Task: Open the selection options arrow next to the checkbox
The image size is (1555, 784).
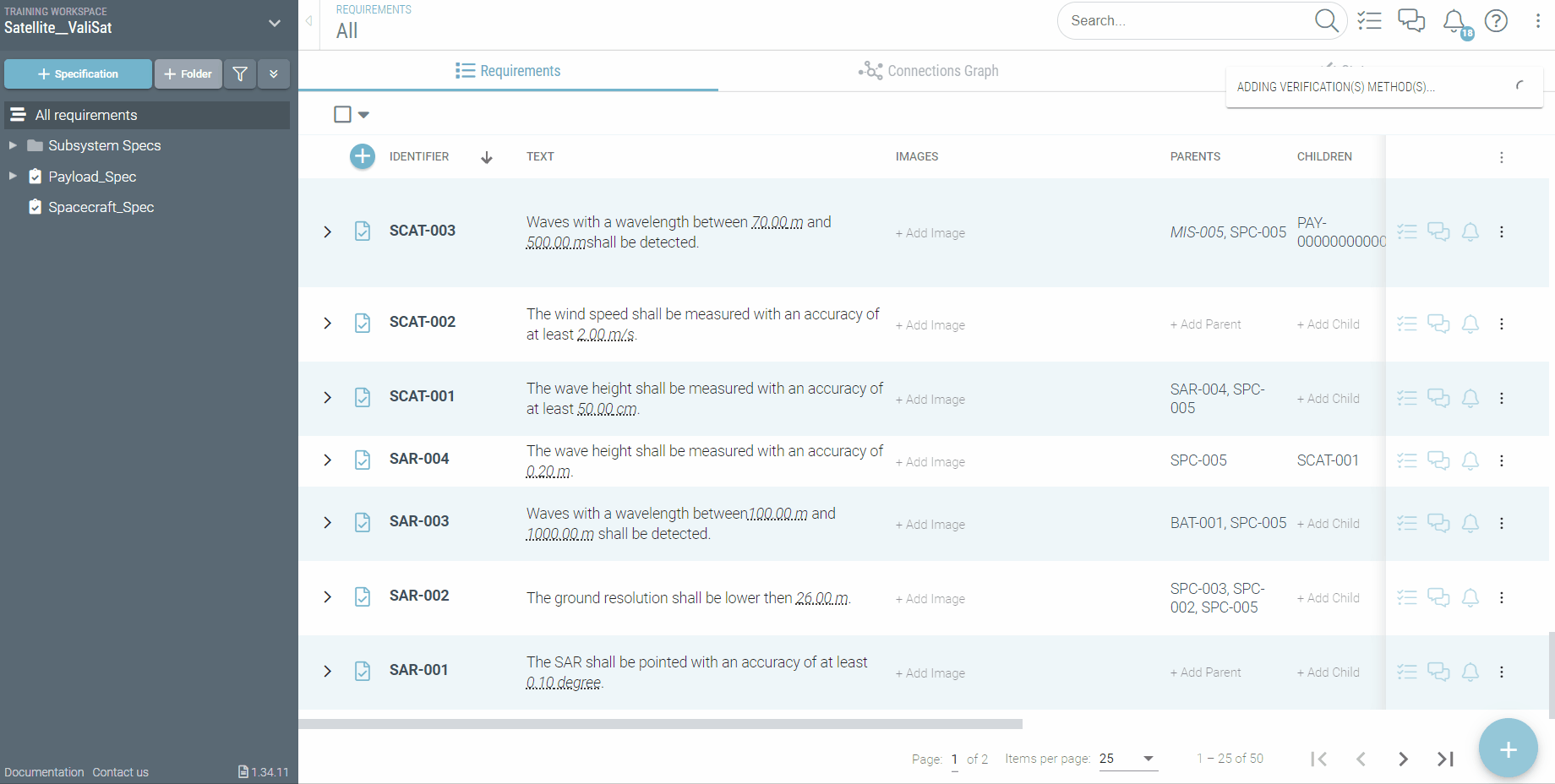Action: [x=364, y=115]
